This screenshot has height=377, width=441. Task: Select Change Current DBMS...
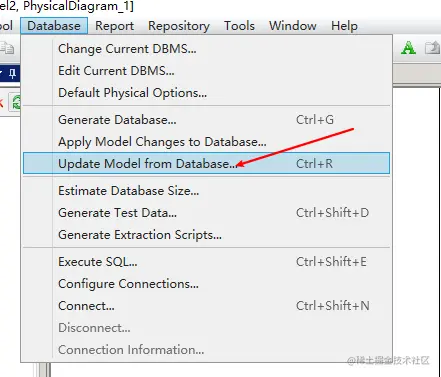click(206, 49)
